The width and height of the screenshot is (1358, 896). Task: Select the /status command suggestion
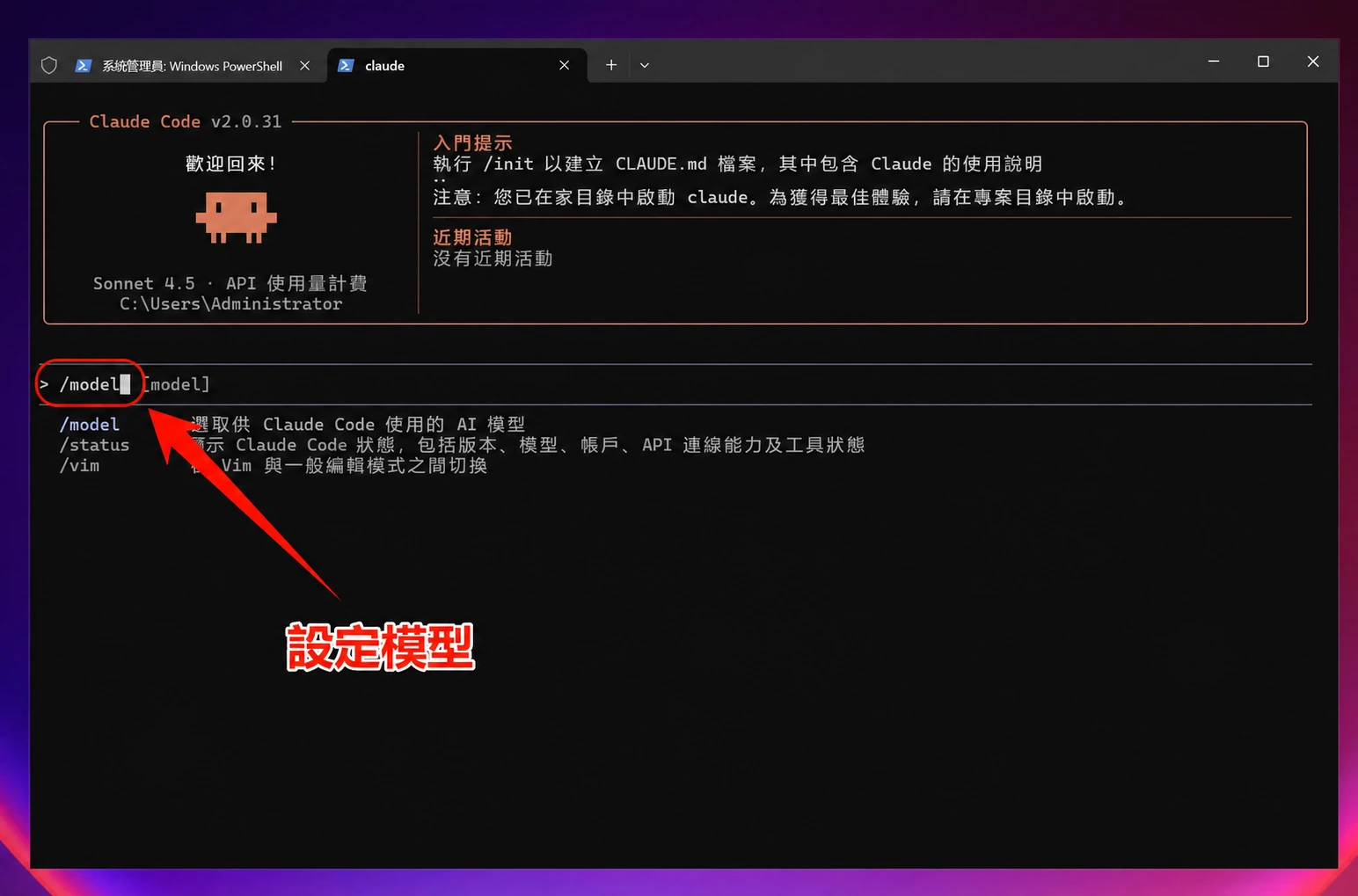point(94,445)
